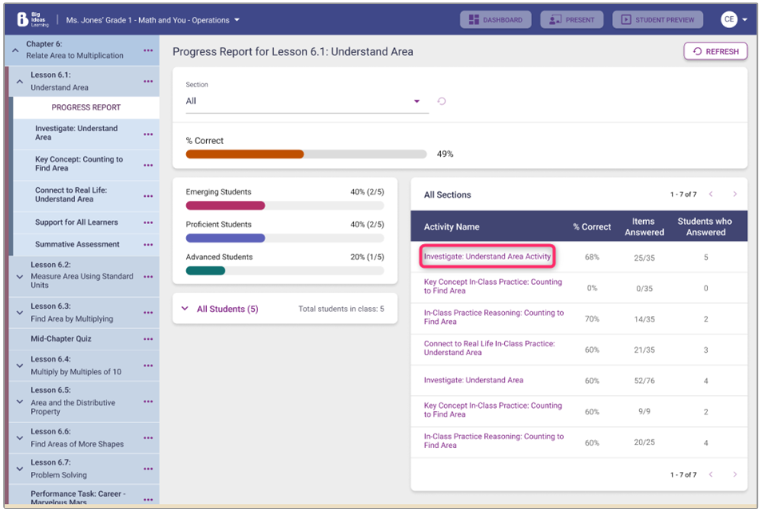Open Investigate: Understand Area Activity link
Screen dimensions: 763x509
(x=487, y=257)
